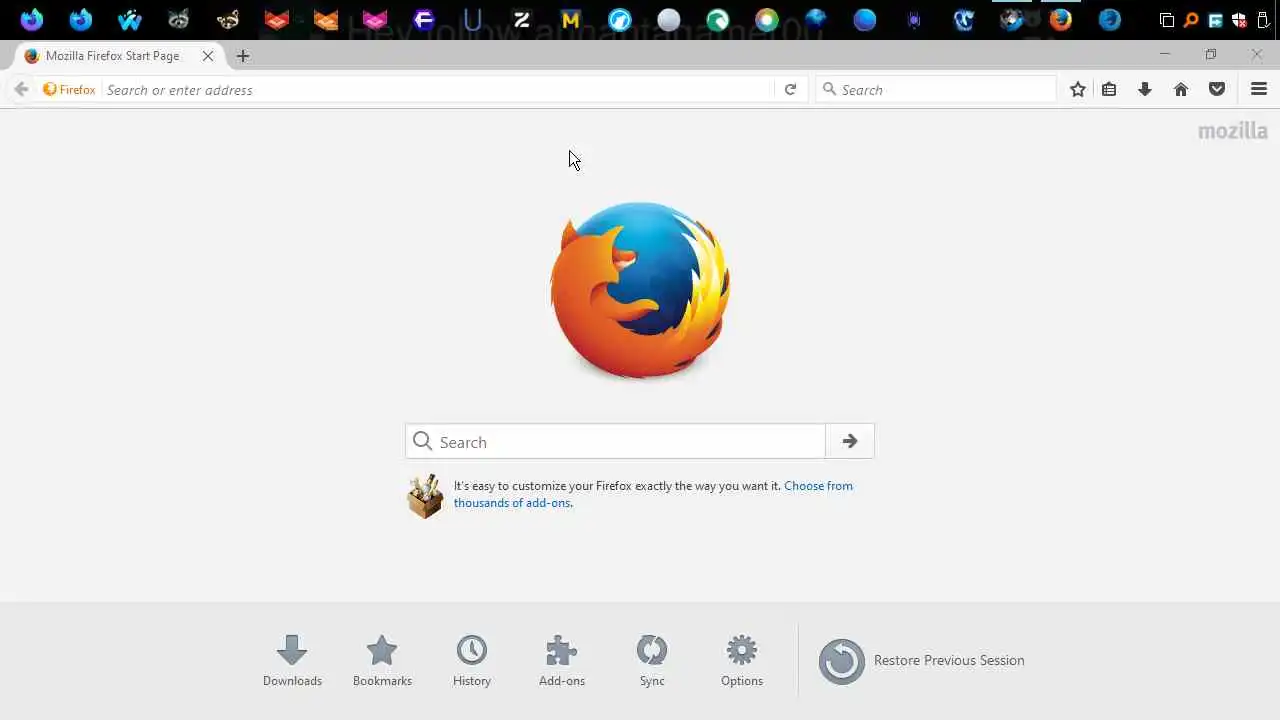Open the white sphere icon in taskbar
The height and width of the screenshot is (720, 1280).
(669, 19)
